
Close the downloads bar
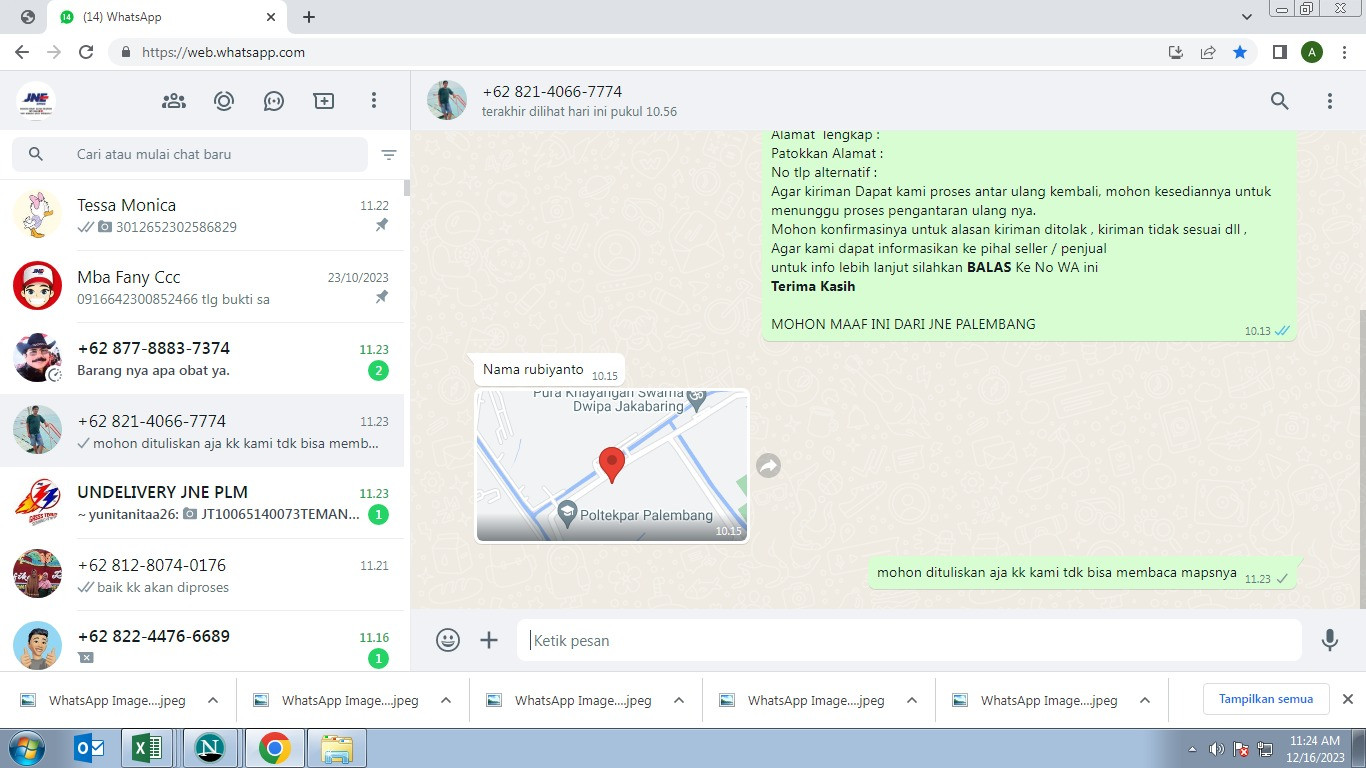pos(1347,699)
